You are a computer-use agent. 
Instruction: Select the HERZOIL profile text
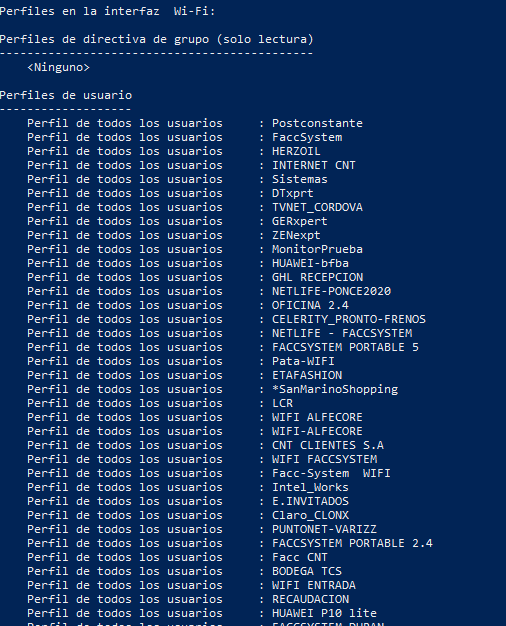[x=296, y=151]
